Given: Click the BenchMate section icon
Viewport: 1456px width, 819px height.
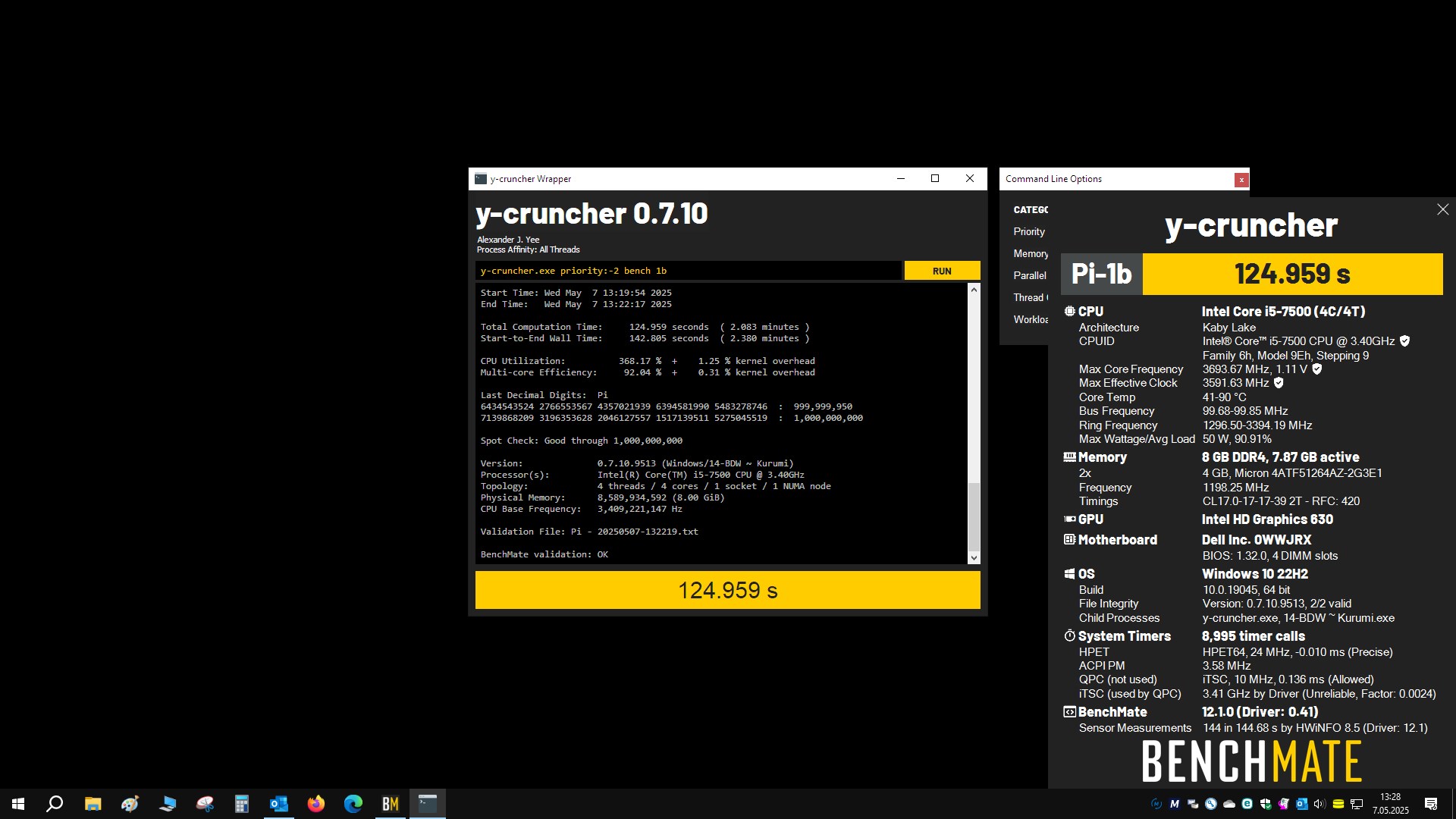Looking at the screenshot, I should (1069, 712).
